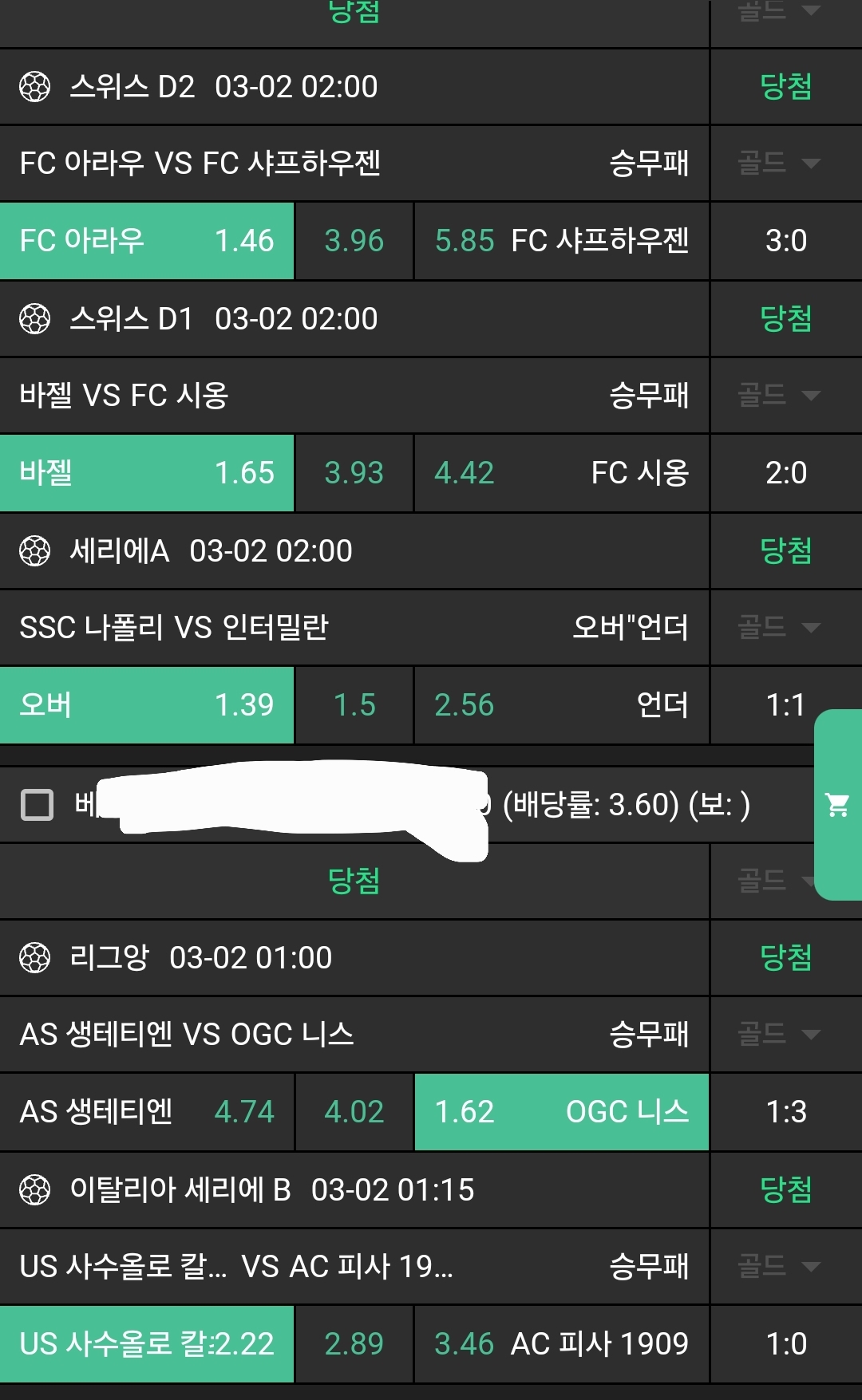Viewport: 862px width, 1400px height.
Task: Expand 골드 dropdown in FC 아라우 match row
Action: click(x=778, y=164)
